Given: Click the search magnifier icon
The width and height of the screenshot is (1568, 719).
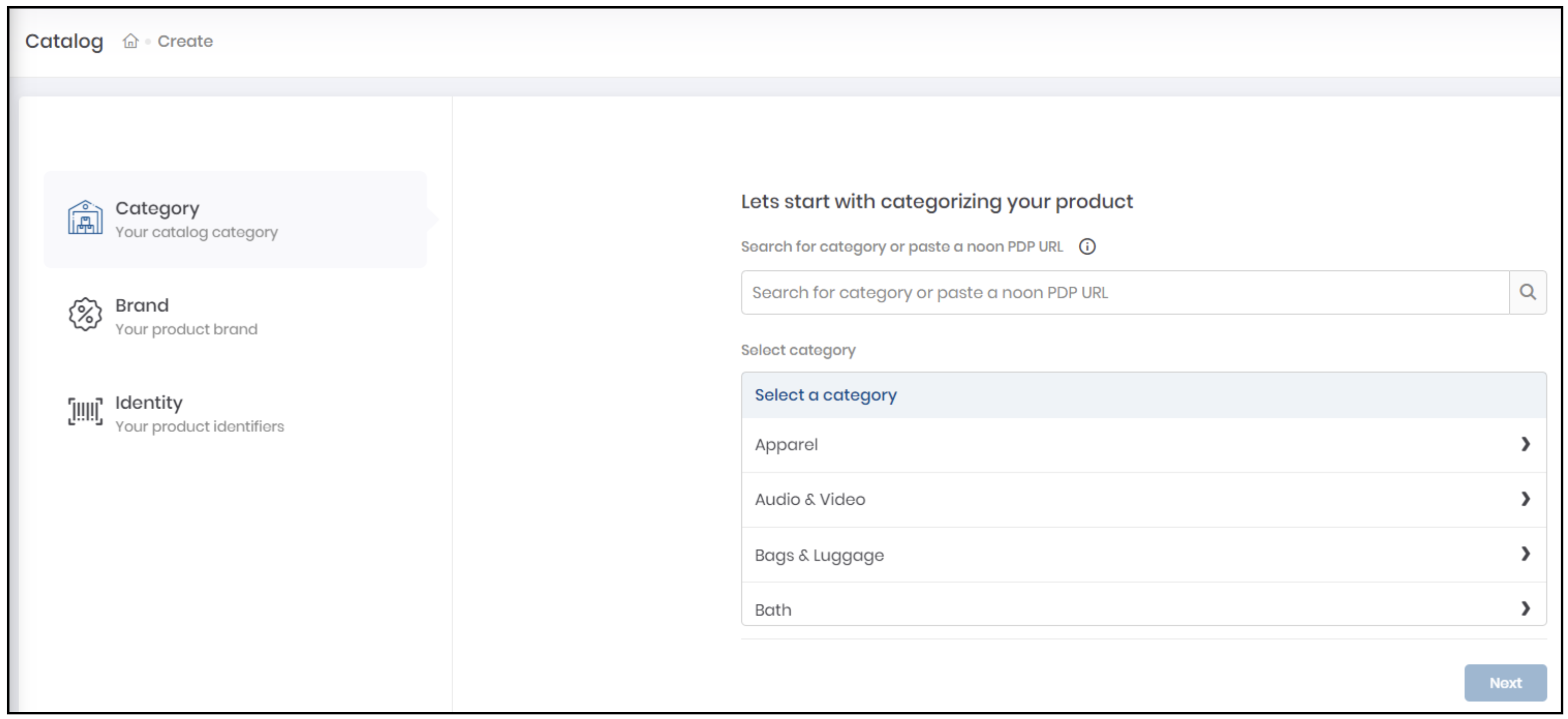Looking at the screenshot, I should [x=1528, y=292].
